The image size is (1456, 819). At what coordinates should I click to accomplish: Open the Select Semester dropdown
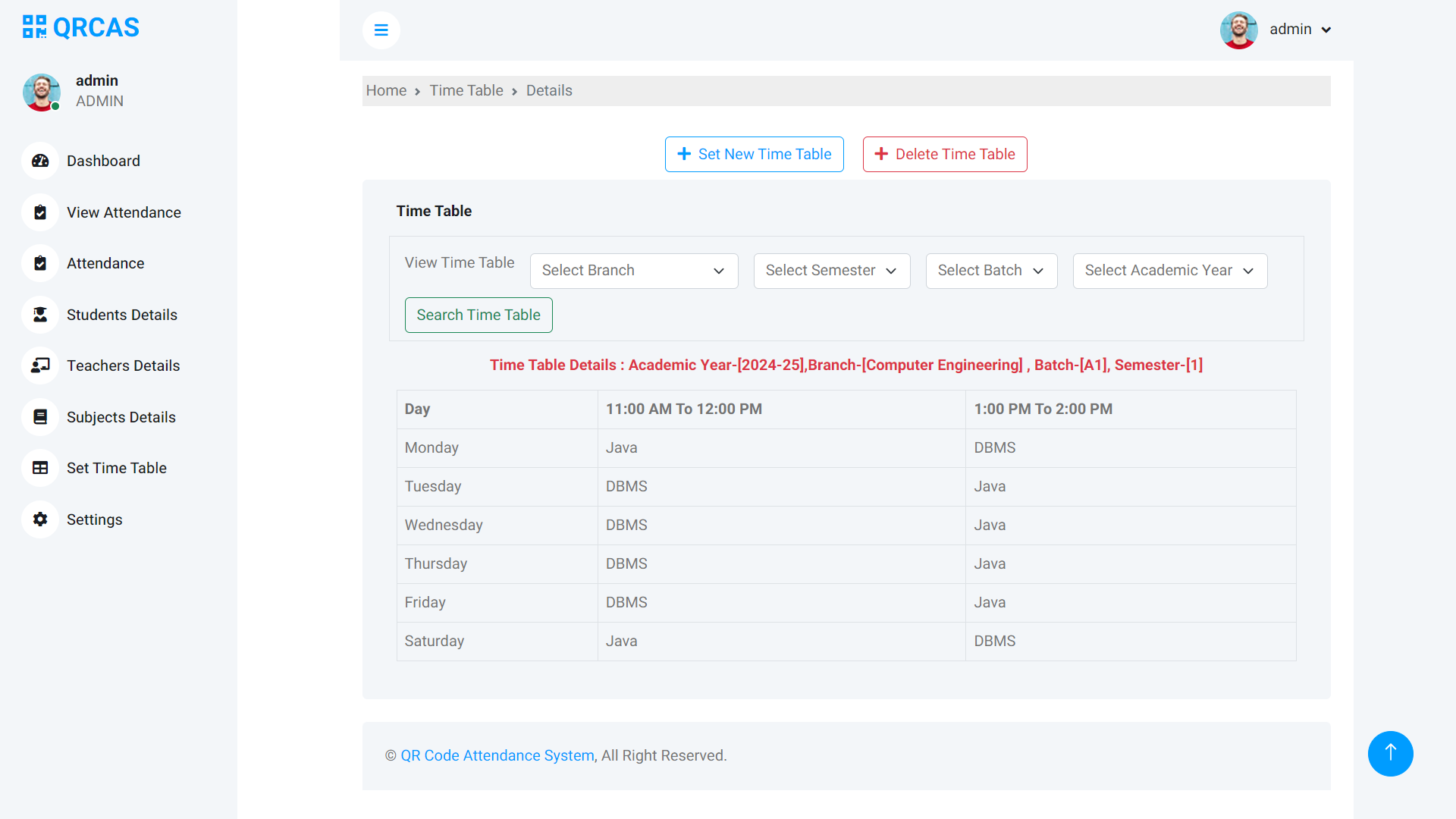[x=831, y=271]
